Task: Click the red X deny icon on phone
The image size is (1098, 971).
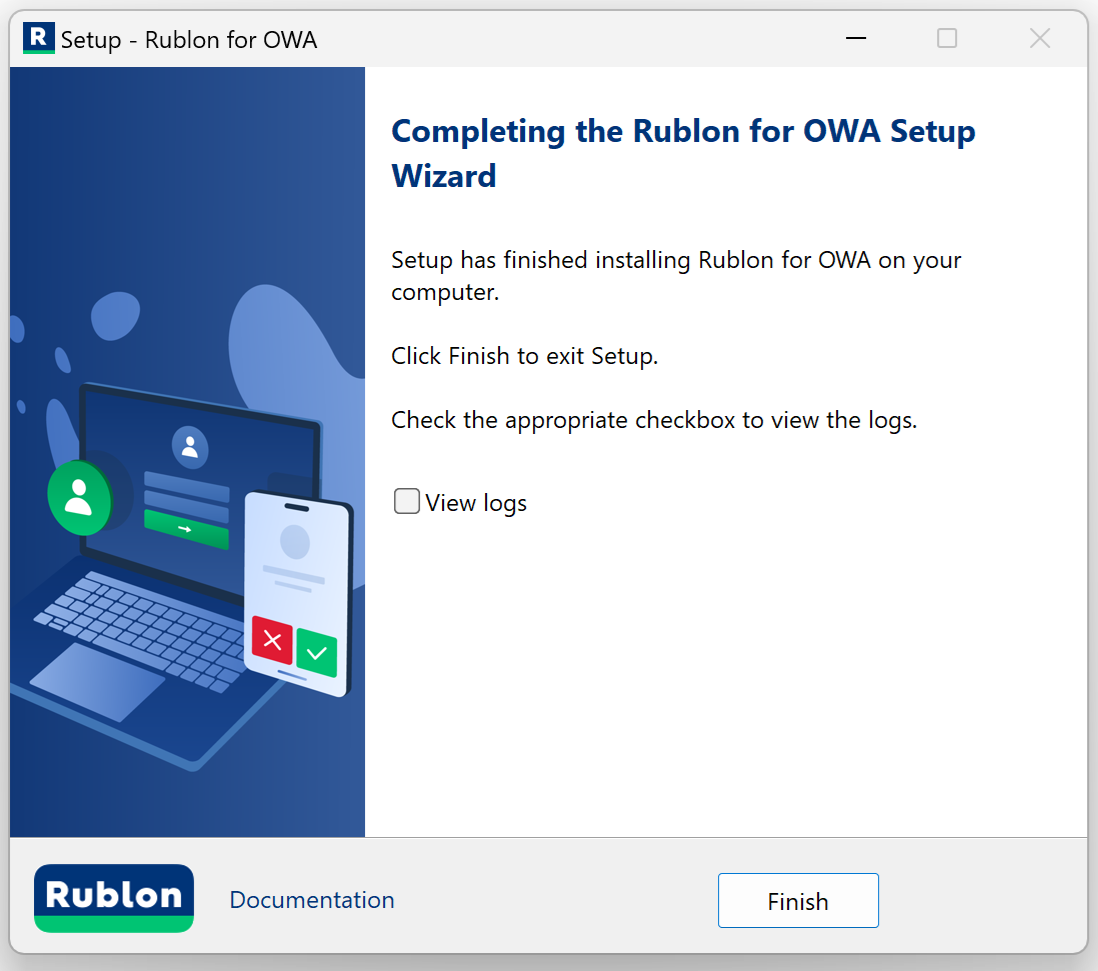Action: pos(272,640)
